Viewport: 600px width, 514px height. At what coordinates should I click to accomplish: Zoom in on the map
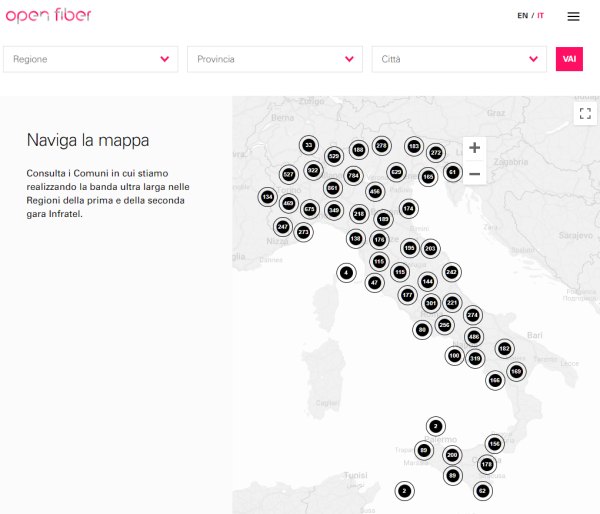click(x=474, y=148)
